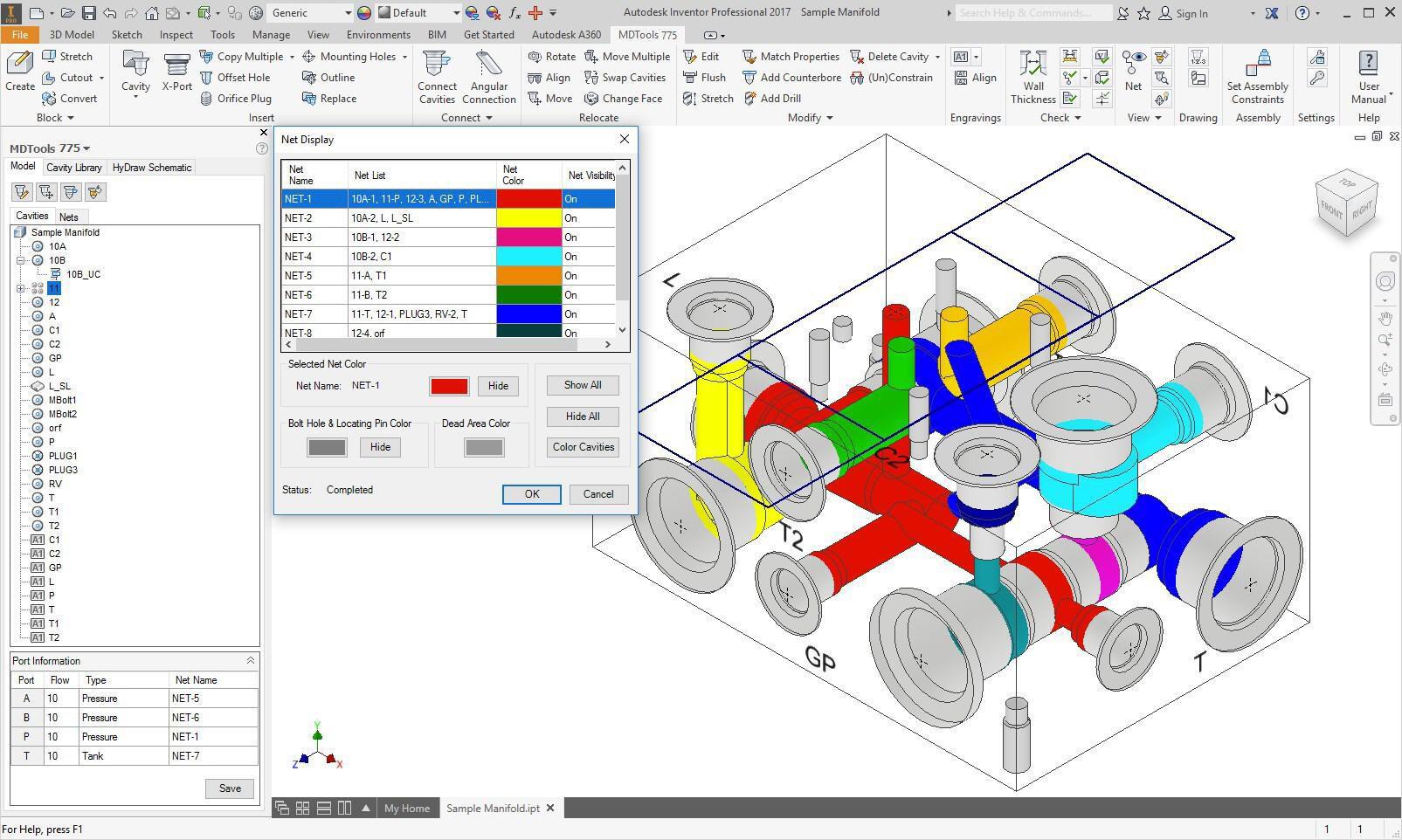
Task: Select the X-Port insert tool
Action: tap(176, 67)
